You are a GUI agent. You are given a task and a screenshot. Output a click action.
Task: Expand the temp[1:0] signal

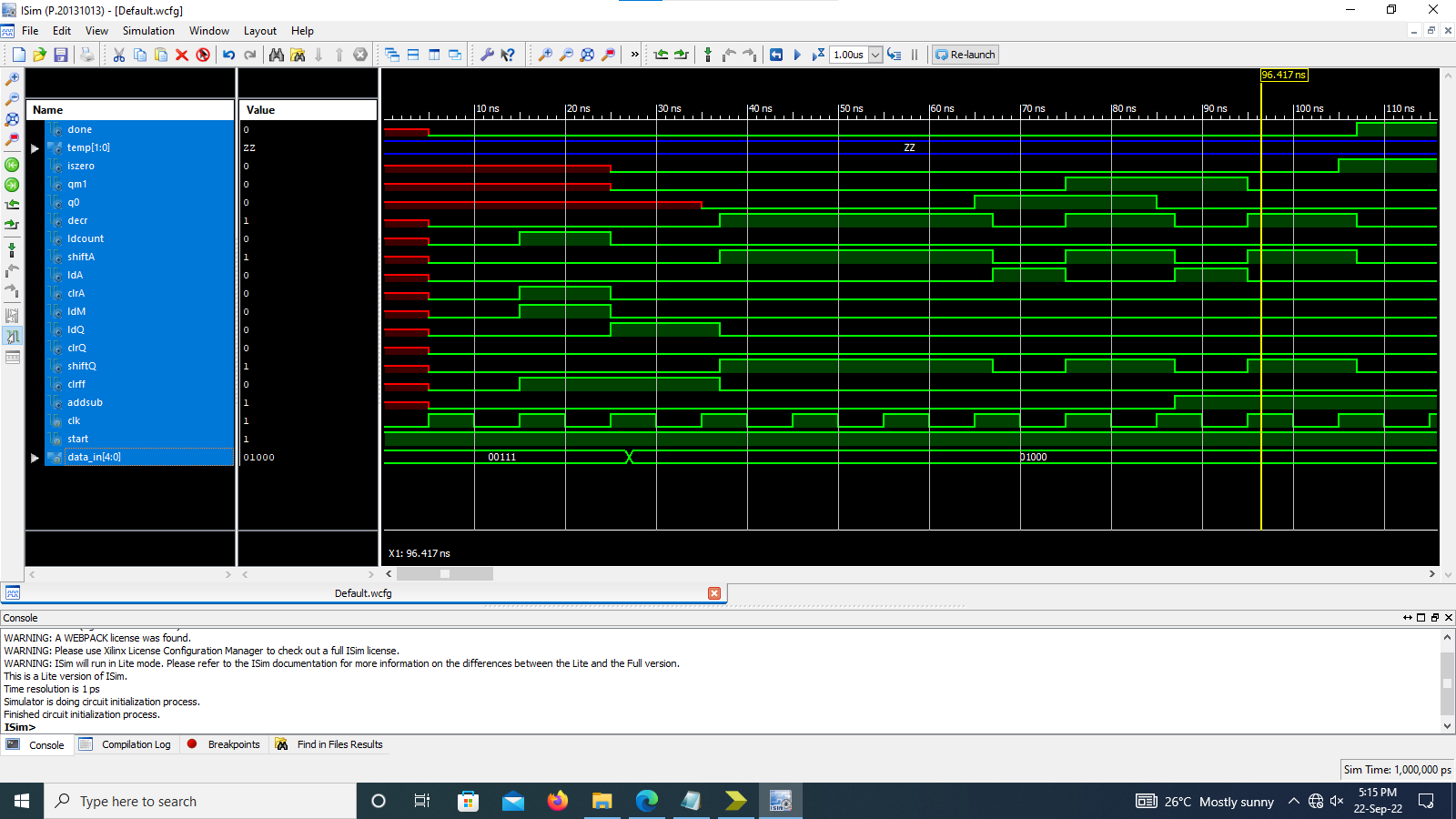[x=35, y=147]
